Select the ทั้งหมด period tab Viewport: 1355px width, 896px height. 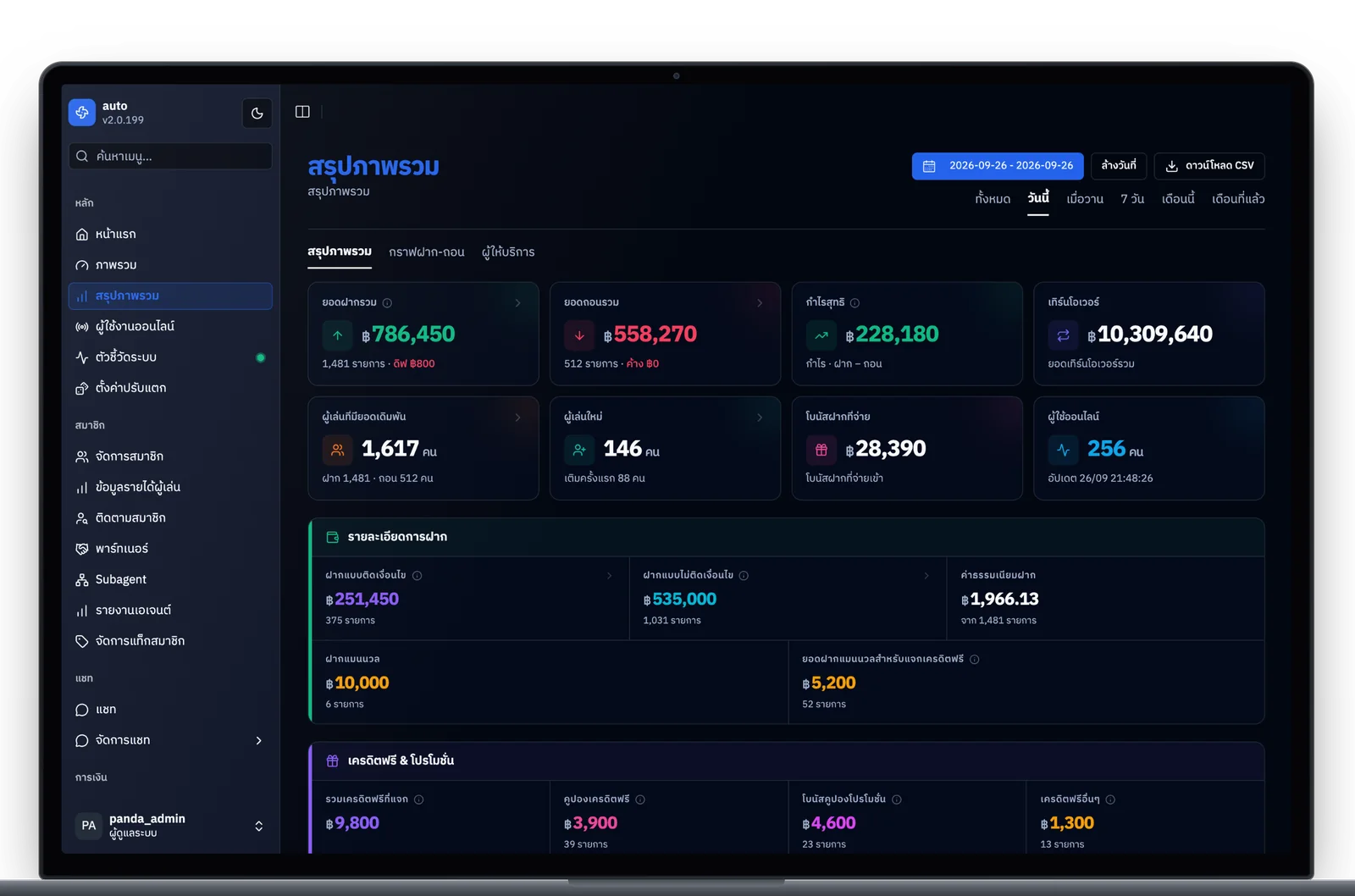point(993,199)
